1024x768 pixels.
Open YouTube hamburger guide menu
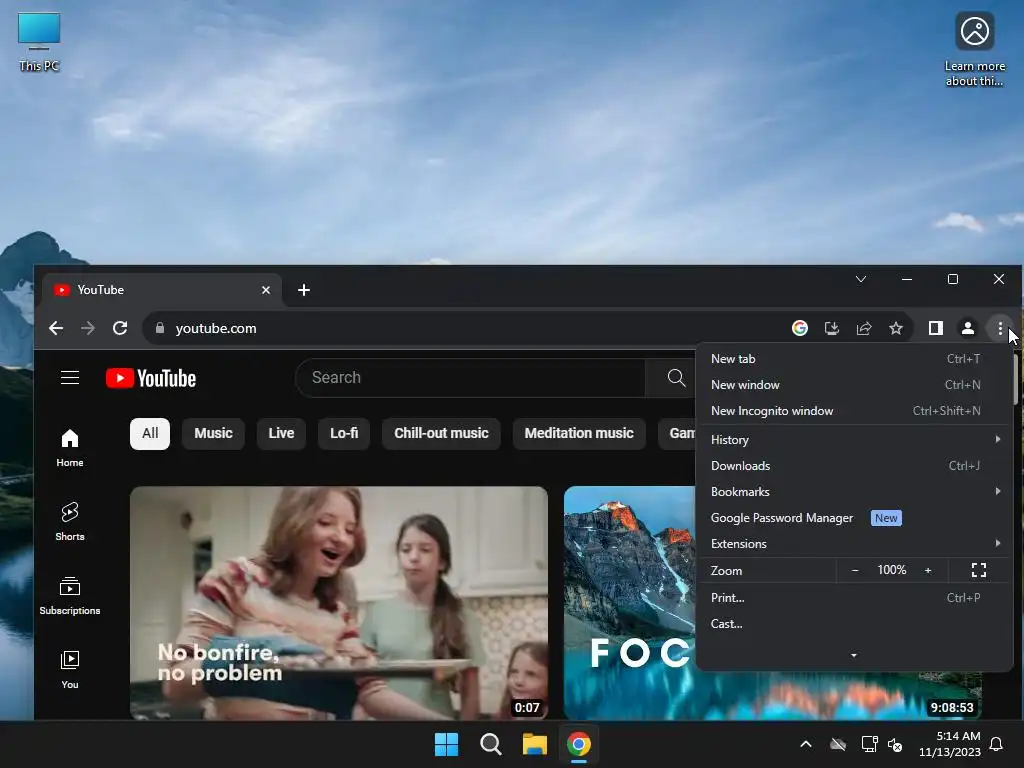pyautogui.click(x=70, y=377)
